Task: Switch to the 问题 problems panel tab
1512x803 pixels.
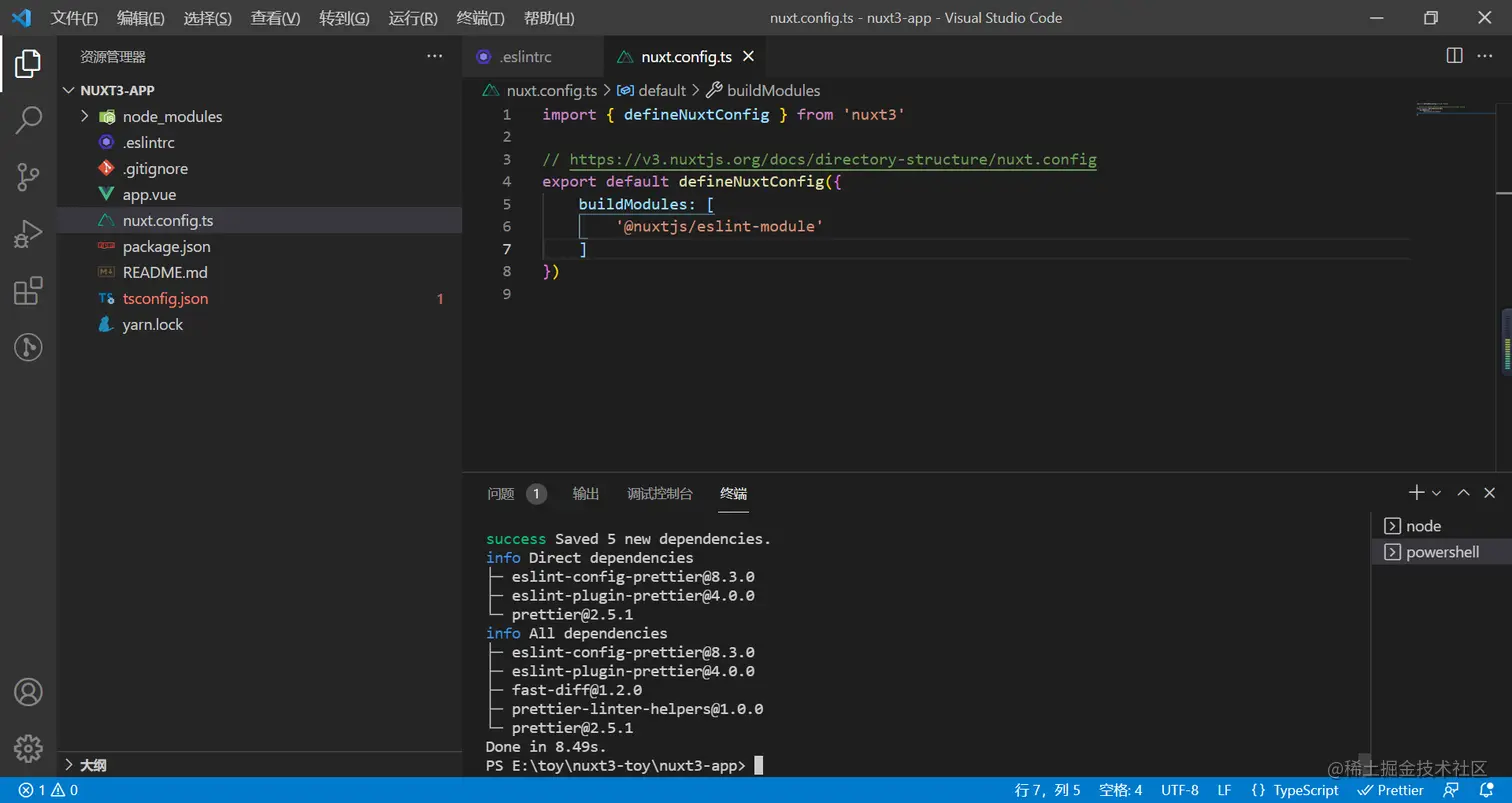Action: coord(516,493)
